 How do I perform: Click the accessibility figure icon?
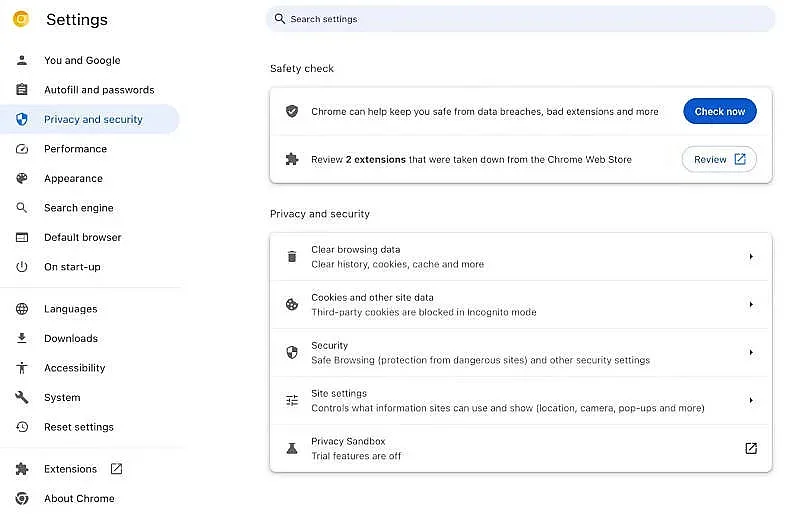[22, 368]
